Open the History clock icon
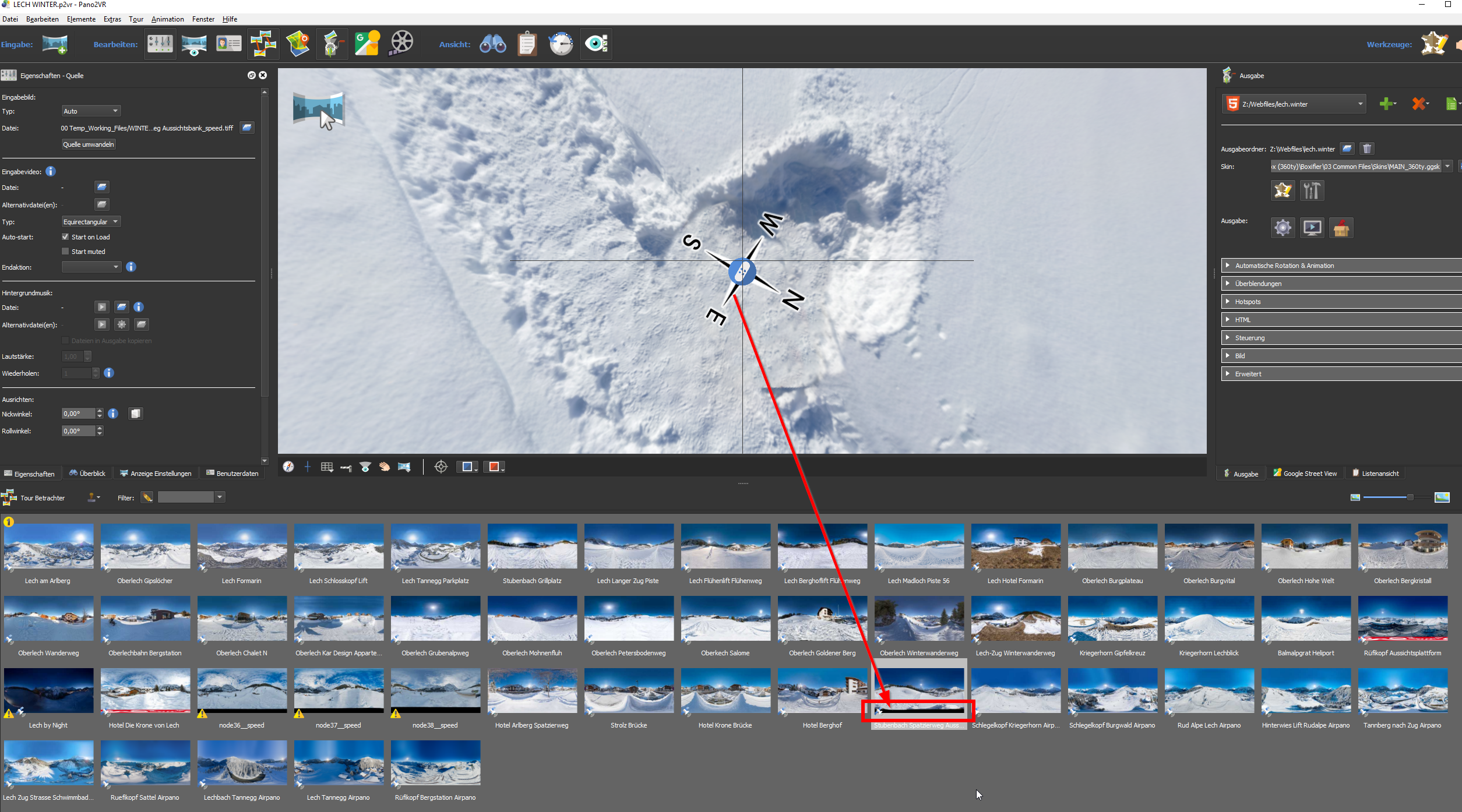The height and width of the screenshot is (812, 1462). (x=561, y=44)
